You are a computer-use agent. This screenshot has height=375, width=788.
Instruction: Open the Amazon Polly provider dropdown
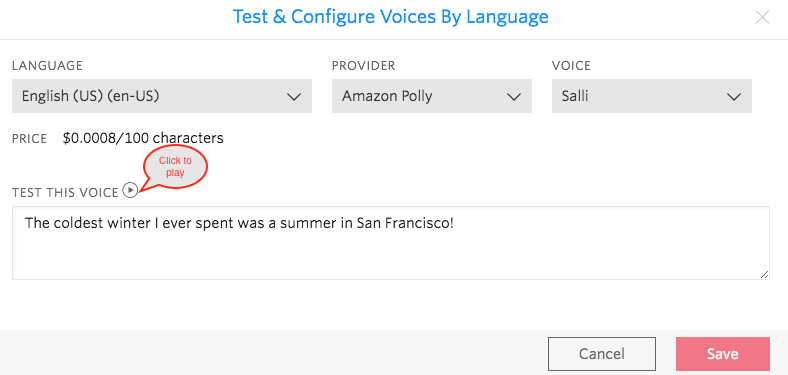[x=432, y=96]
